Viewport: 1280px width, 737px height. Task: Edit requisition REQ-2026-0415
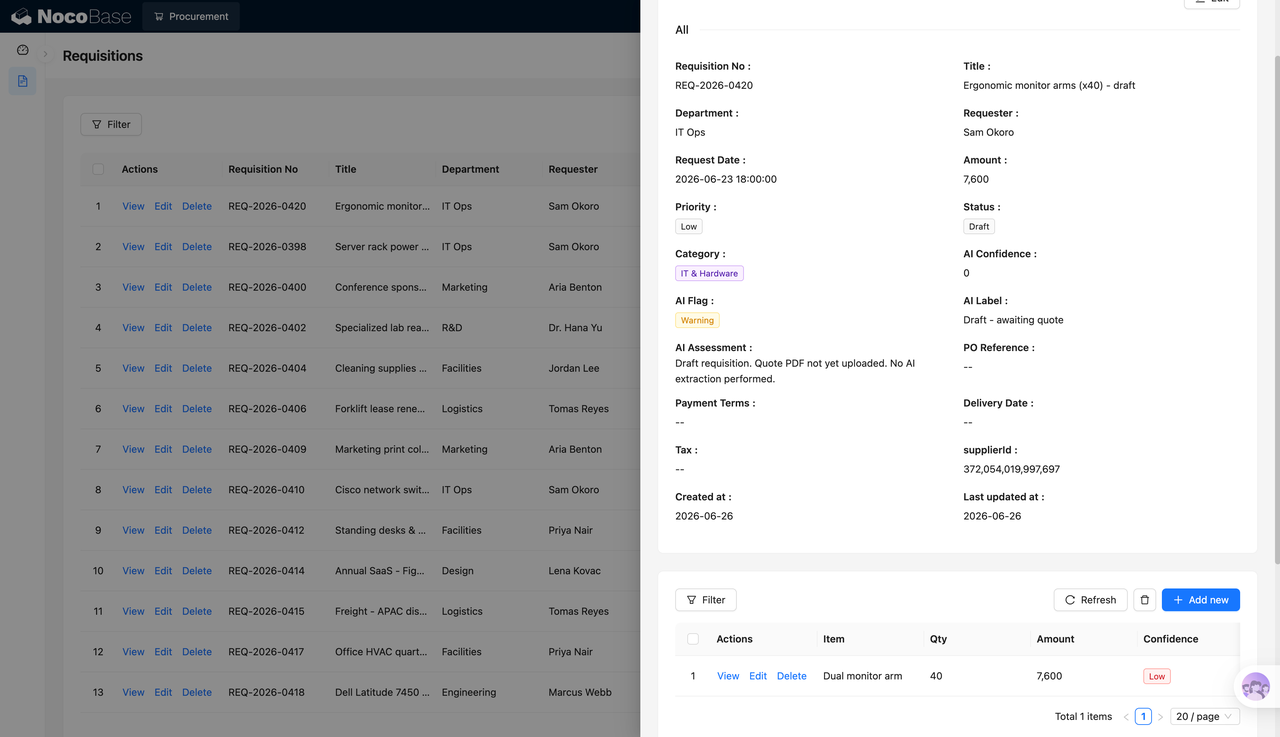163,611
